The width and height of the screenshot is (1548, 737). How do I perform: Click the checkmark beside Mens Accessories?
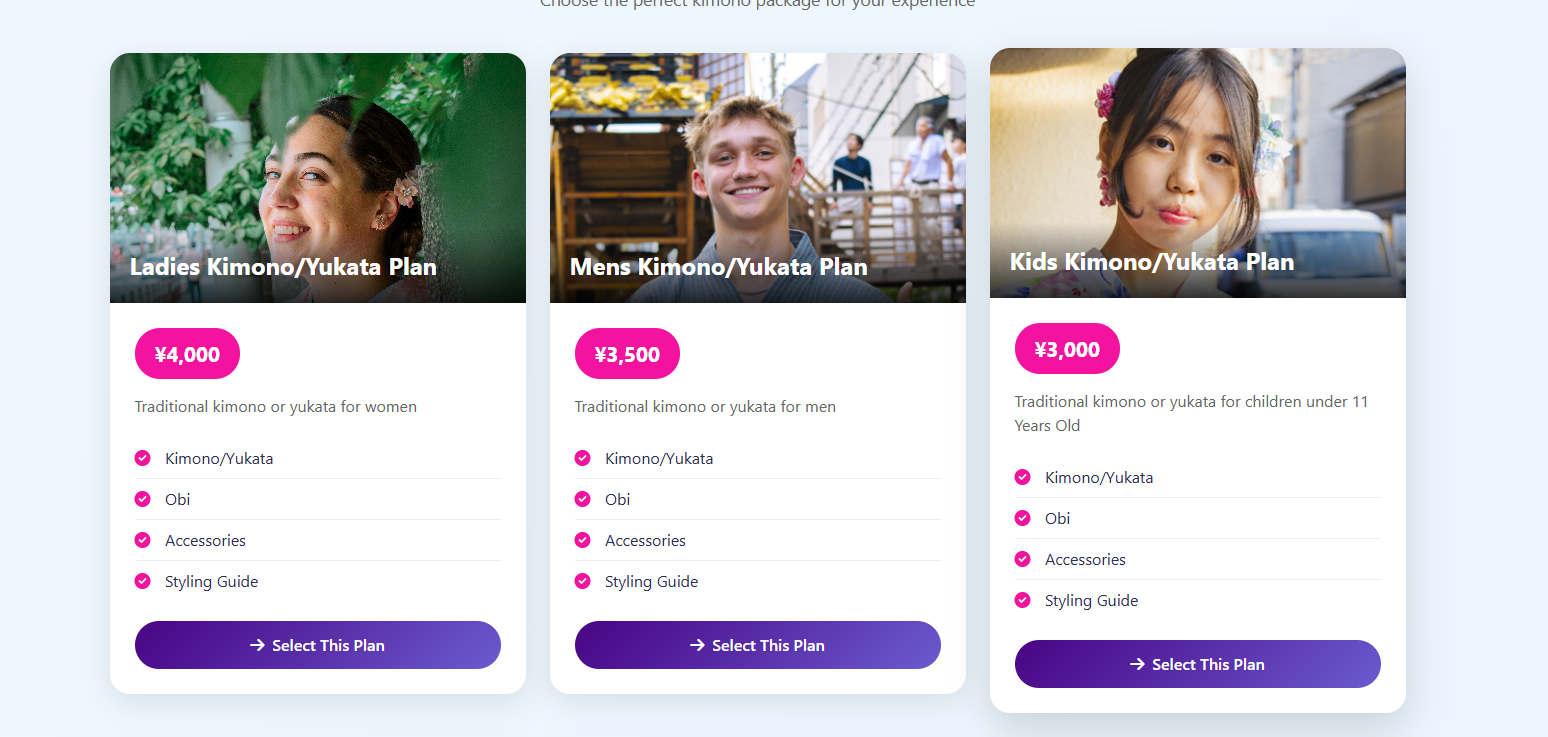[582, 540]
